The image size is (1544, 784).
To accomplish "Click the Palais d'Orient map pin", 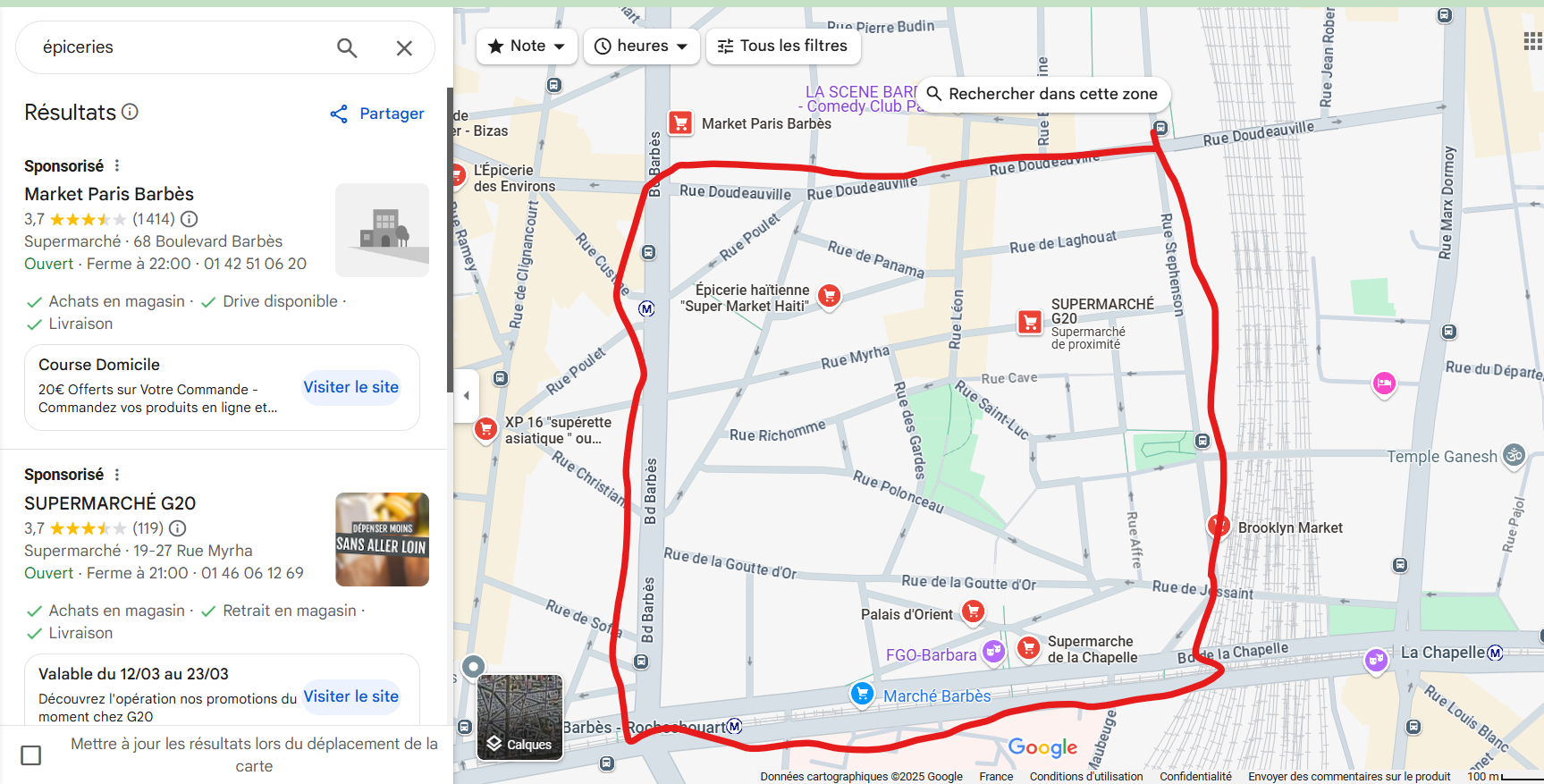I will 973,611.
